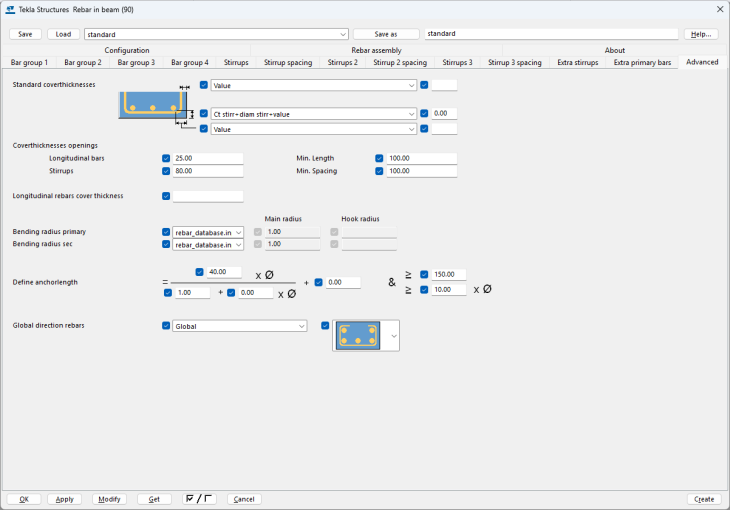
Task: Toggle checkbox beside Ct stirr+diam stirr+value dropdown
Action: coord(203,113)
